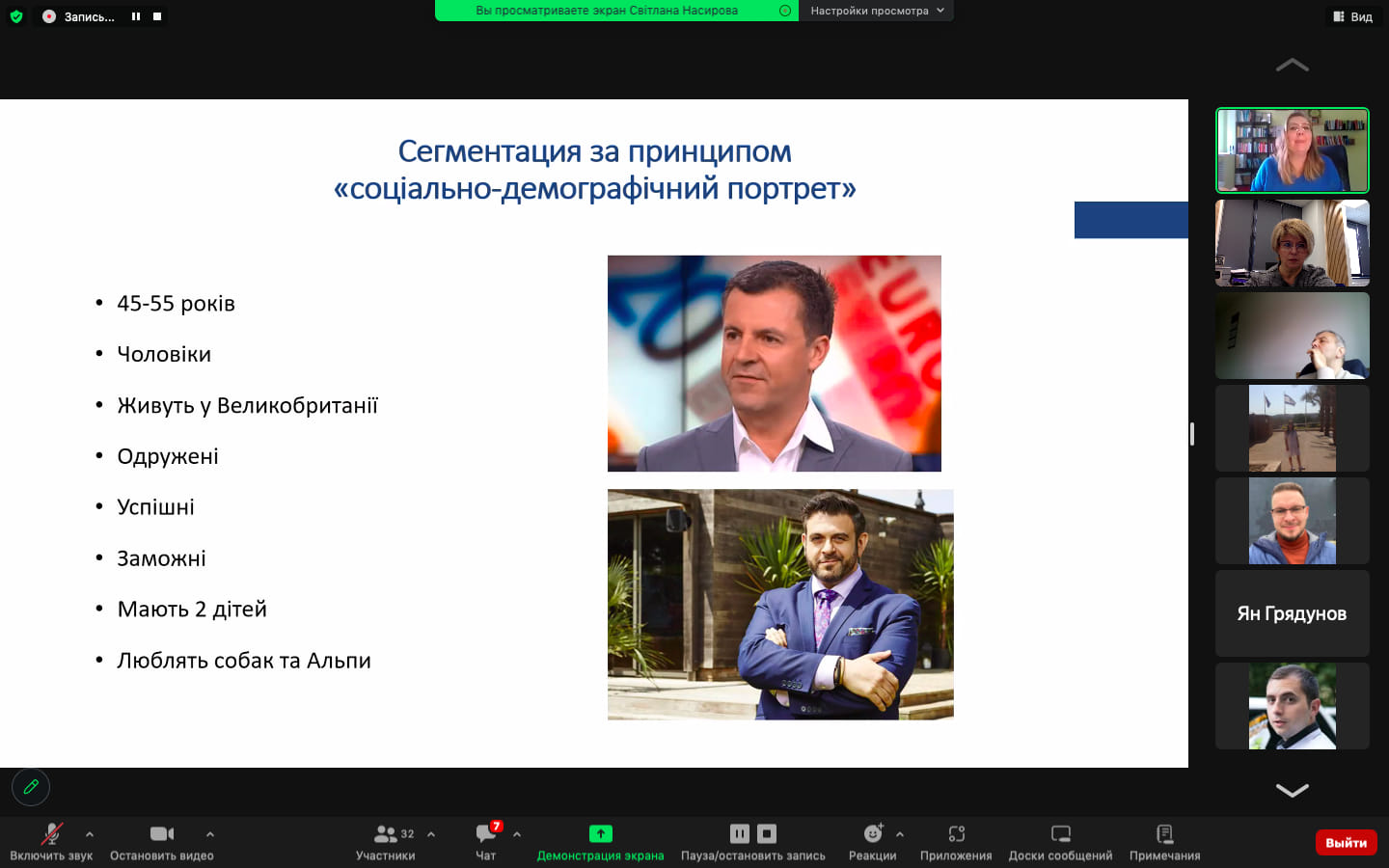Viewport: 1389px width, 868px height.
Task: Open Доски сообщений whiteboards
Action: 1060,841
